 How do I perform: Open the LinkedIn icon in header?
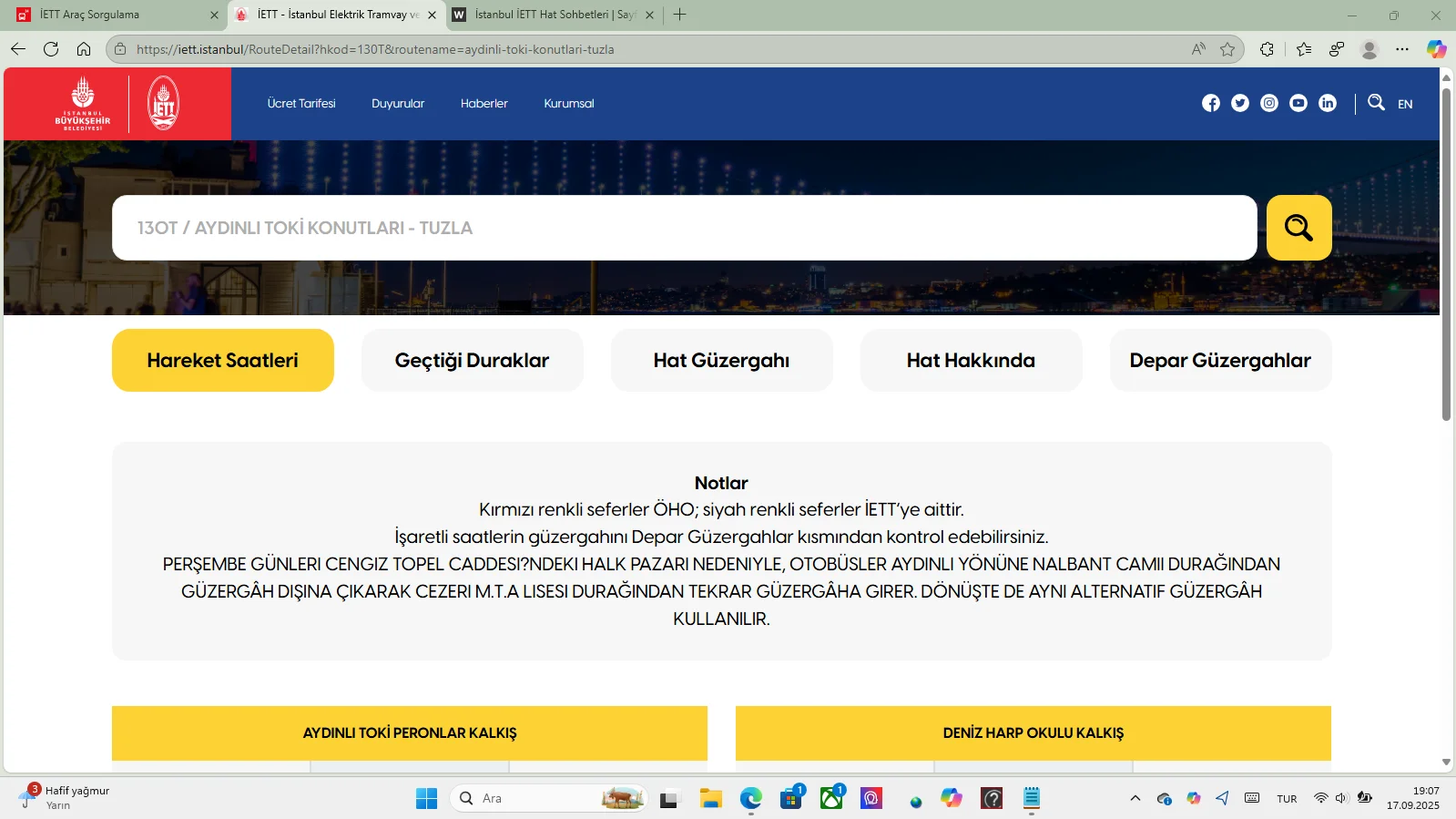pyautogui.click(x=1327, y=104)
